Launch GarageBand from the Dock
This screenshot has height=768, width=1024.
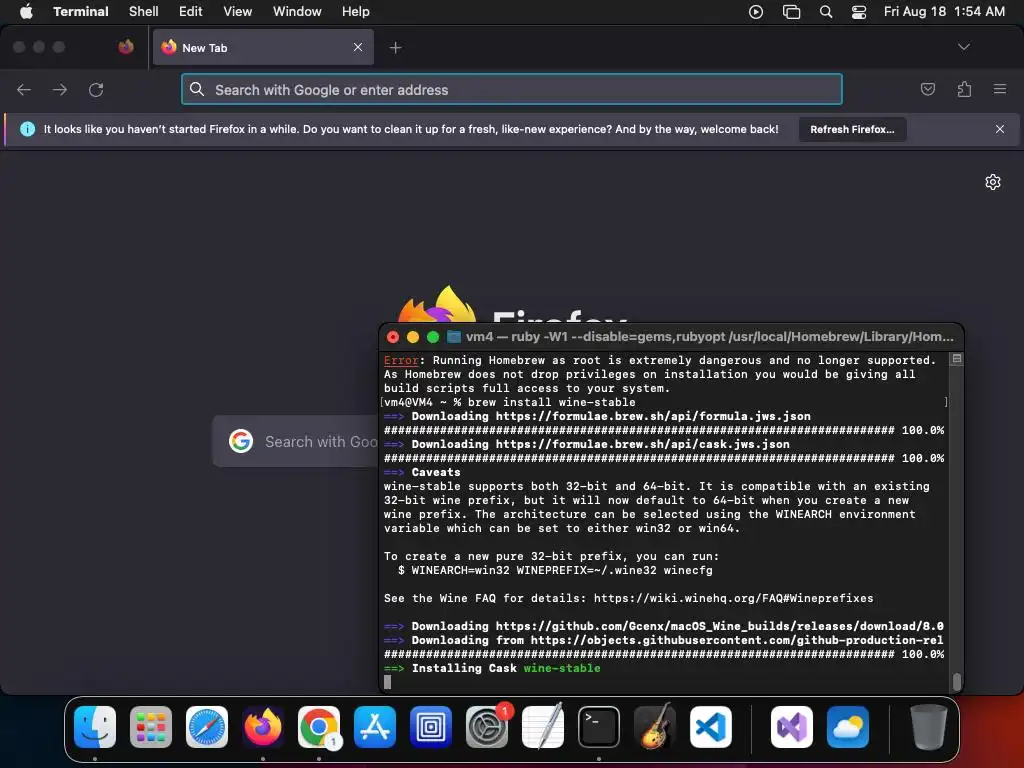[x=655, y=726]
